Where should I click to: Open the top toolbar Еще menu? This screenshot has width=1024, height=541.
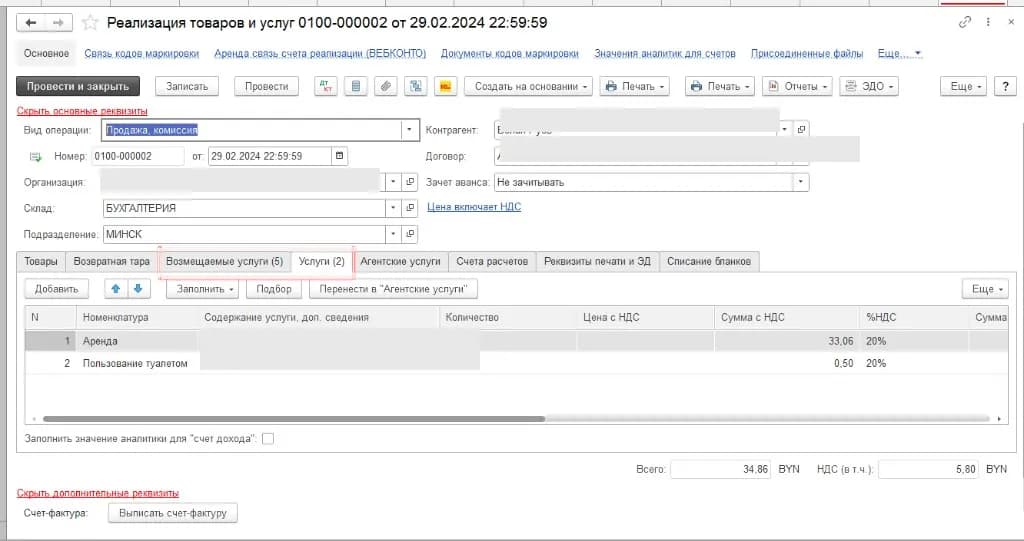tap(963, 86)
